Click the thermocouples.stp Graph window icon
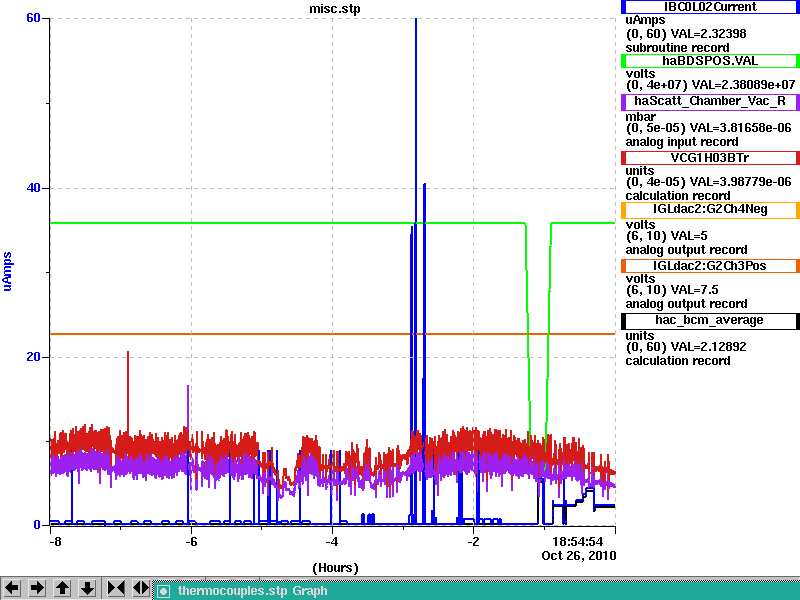 coord(163,591)
